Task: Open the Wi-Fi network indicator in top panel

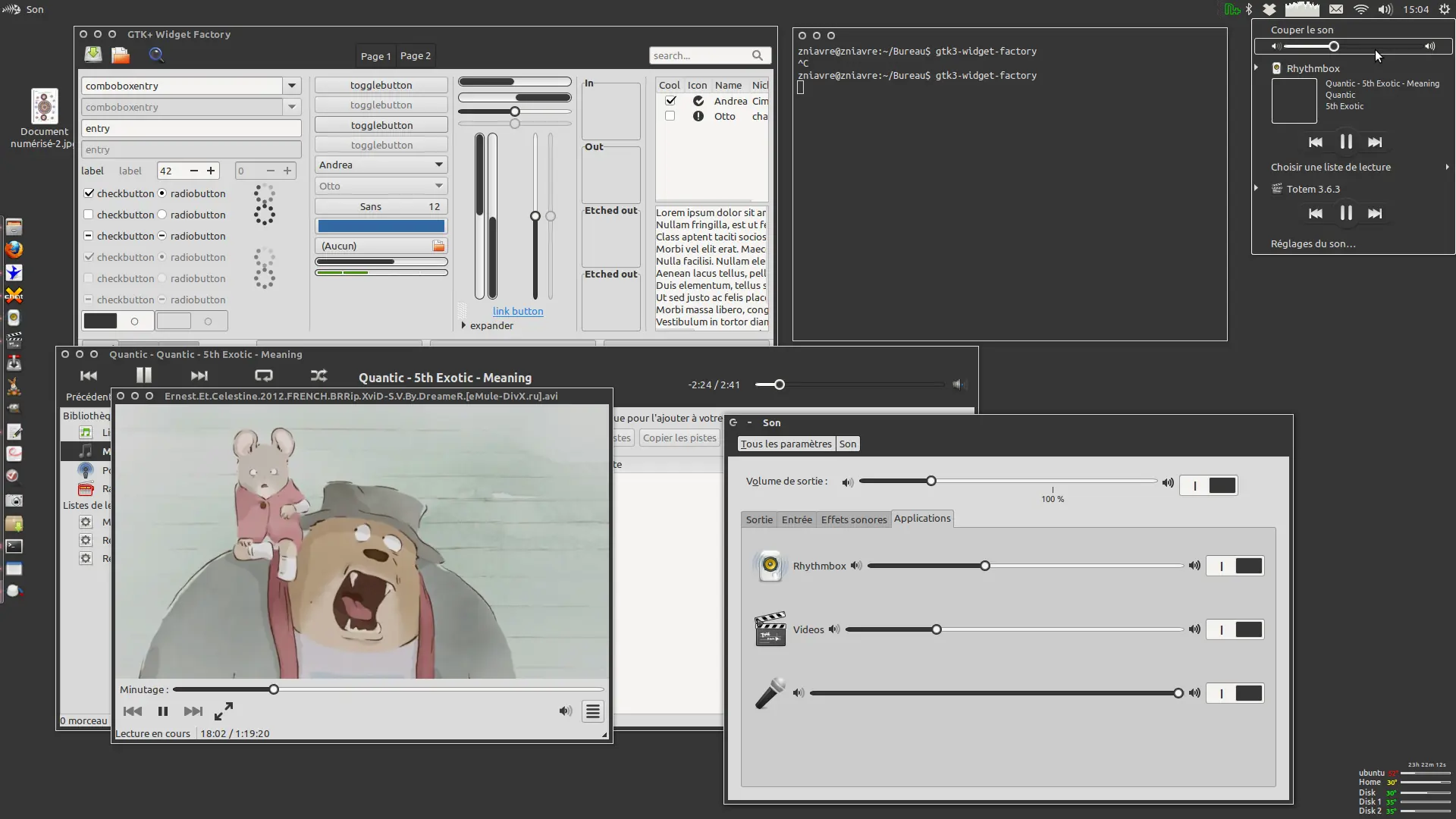Action: coord(1361,9)
